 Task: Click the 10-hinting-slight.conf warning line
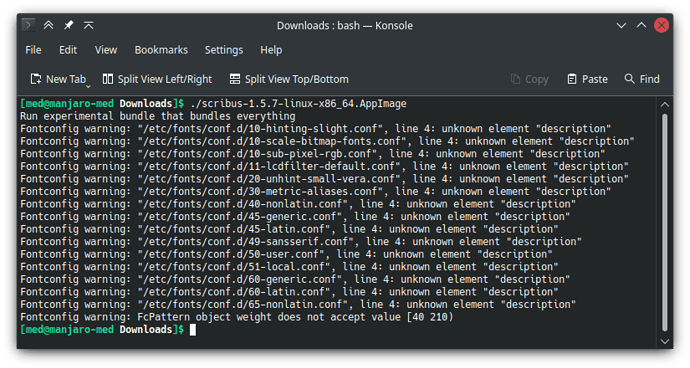click(316, 129)
